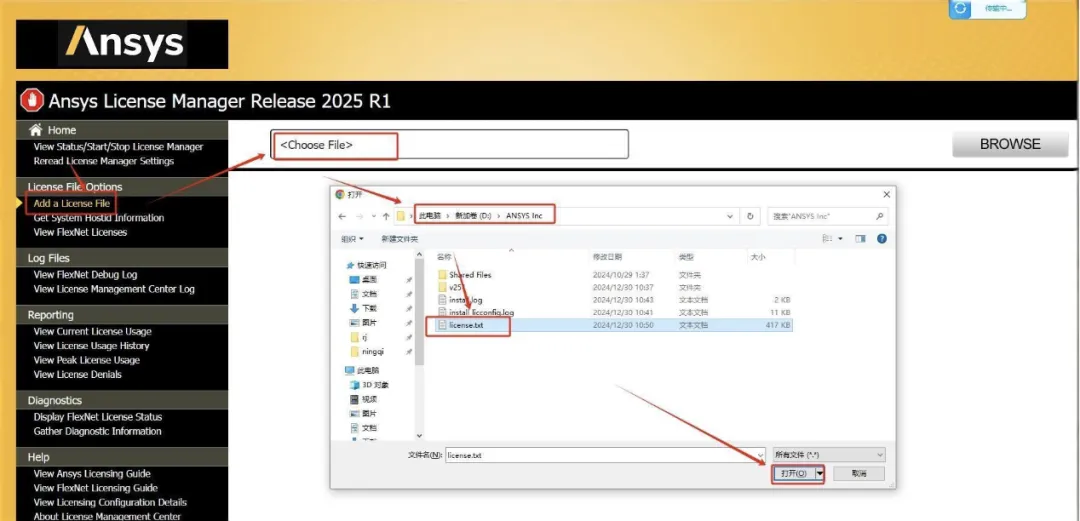This screenshot has width=1080, height=521.
Task: Click the red License Manager shield icon
Action: click(x=32, y=101)
